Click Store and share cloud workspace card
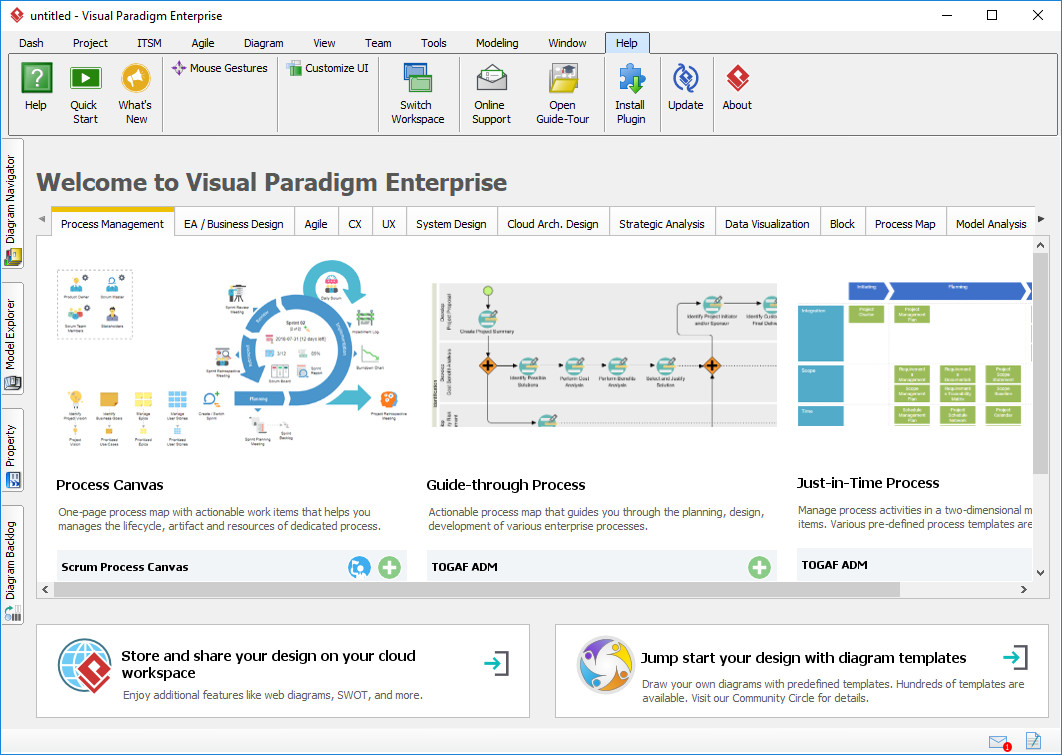The height and width of the screenshot is (755, 1062). click(283, 671)
